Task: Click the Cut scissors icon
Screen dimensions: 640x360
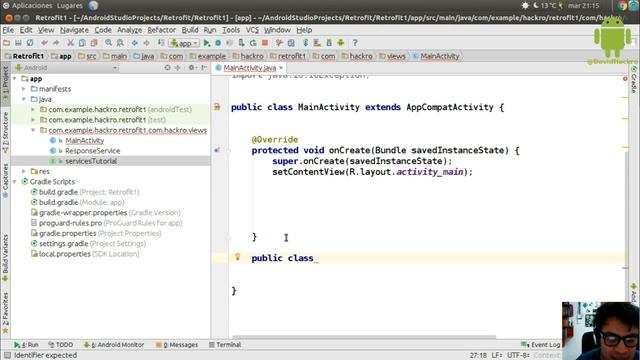Action: tap(70, 43)
